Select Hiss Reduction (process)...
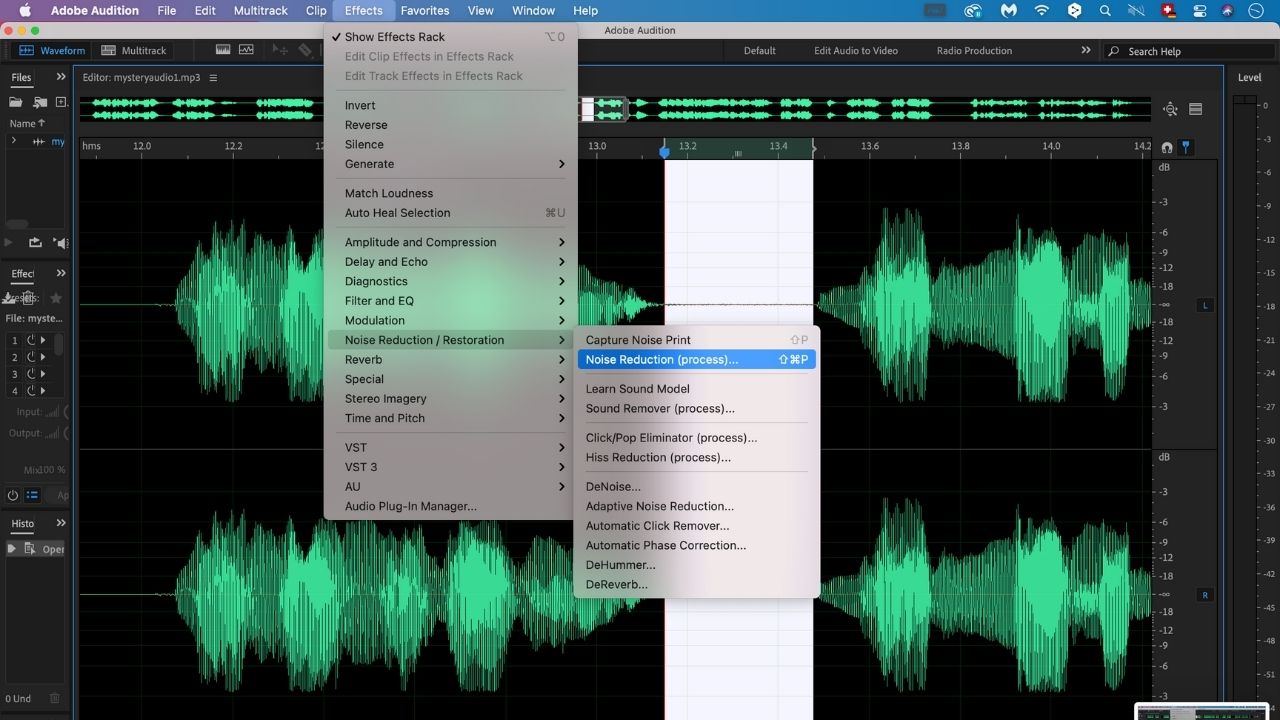Viewport: 1280px width, 720px height. (x=697, y=457)
